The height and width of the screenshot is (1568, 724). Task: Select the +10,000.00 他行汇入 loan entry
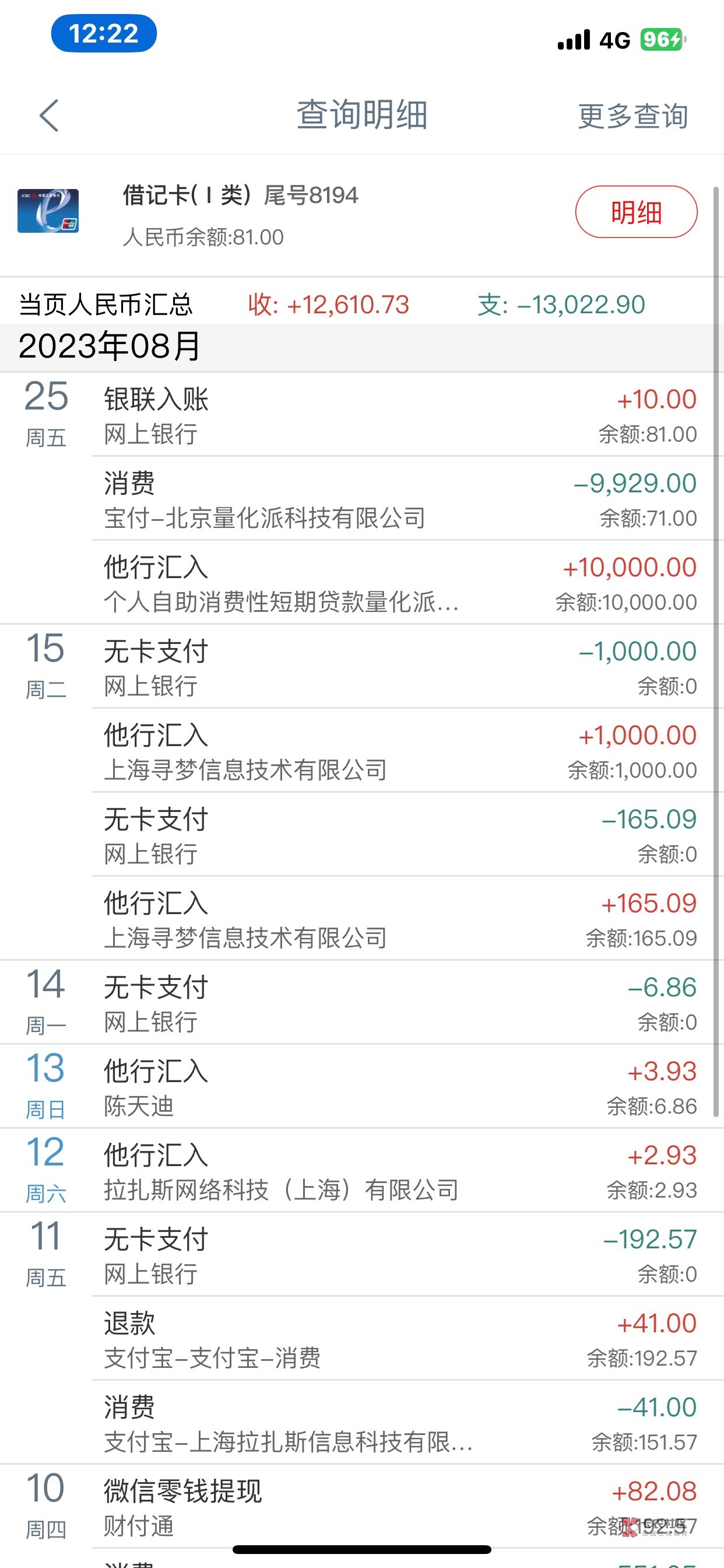pyautogui.click(x=402, y=583)
